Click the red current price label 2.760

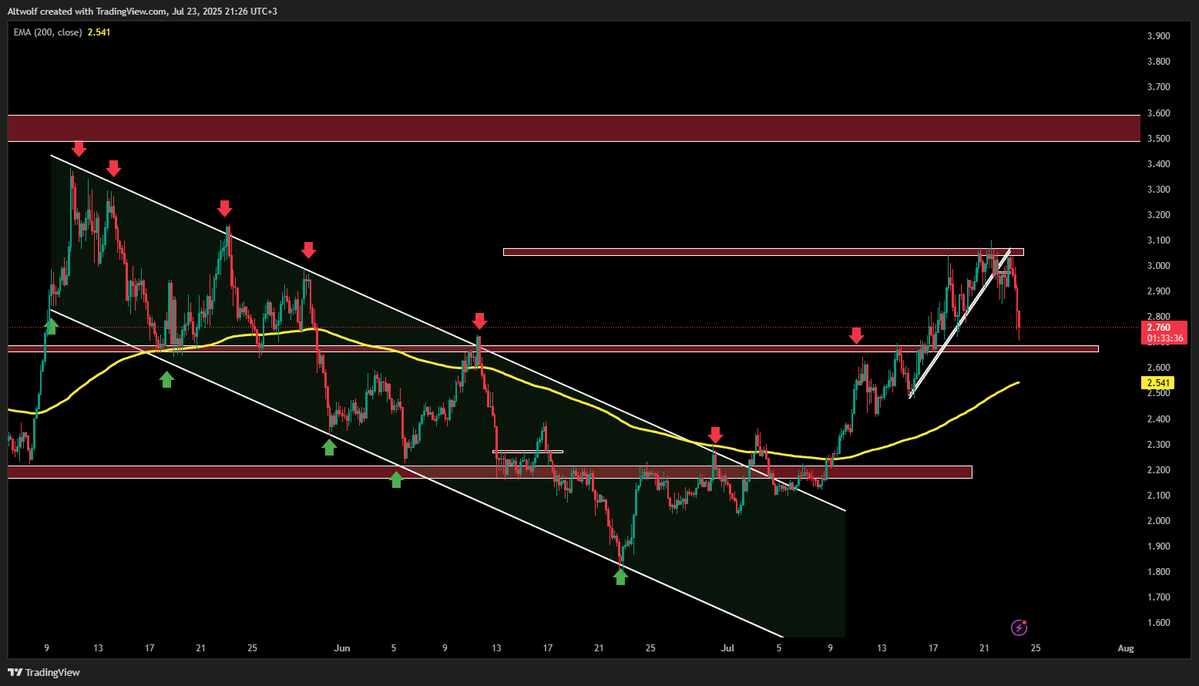pos(1158,327)
